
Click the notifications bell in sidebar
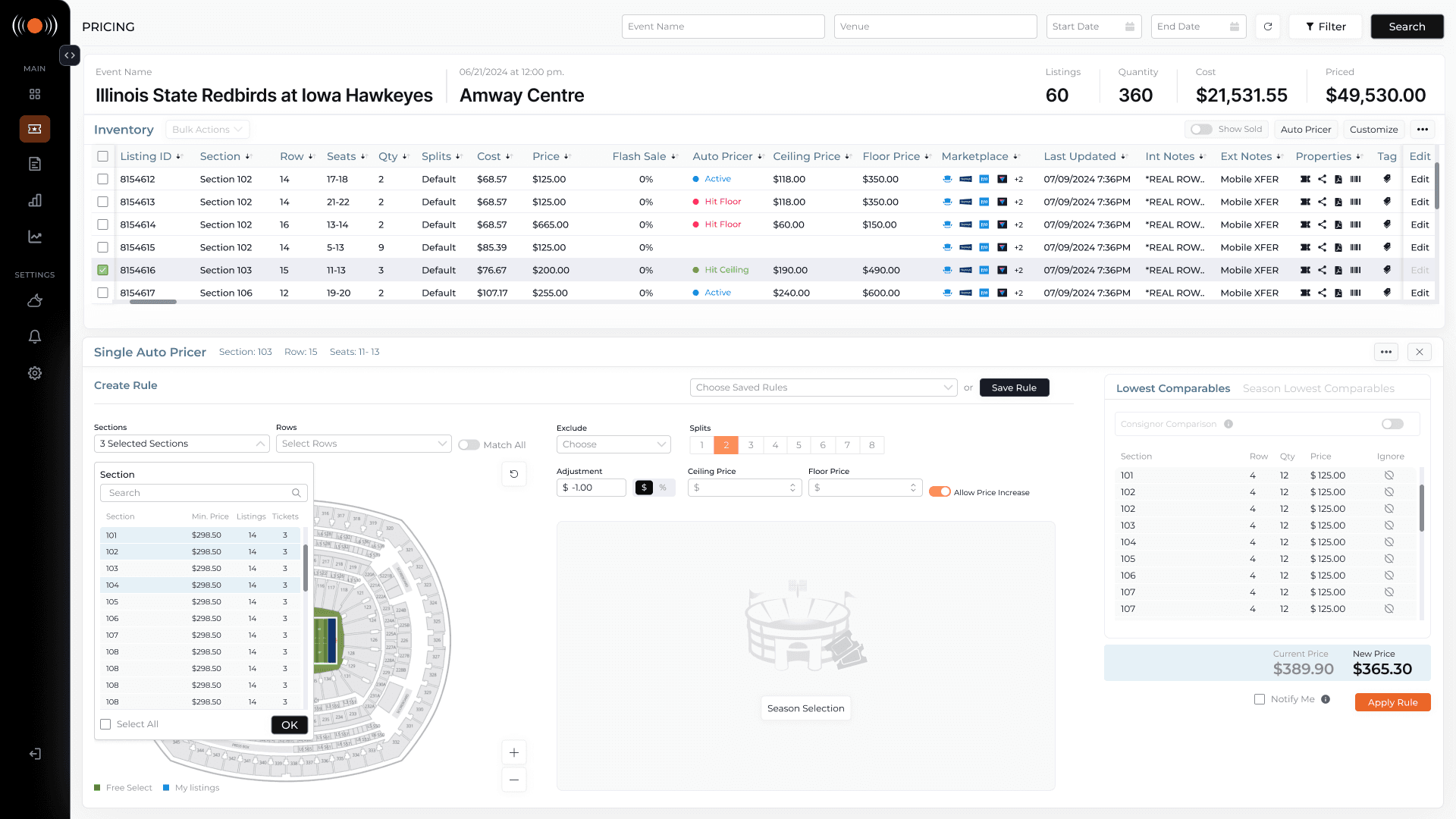click(x=35, y=337)
